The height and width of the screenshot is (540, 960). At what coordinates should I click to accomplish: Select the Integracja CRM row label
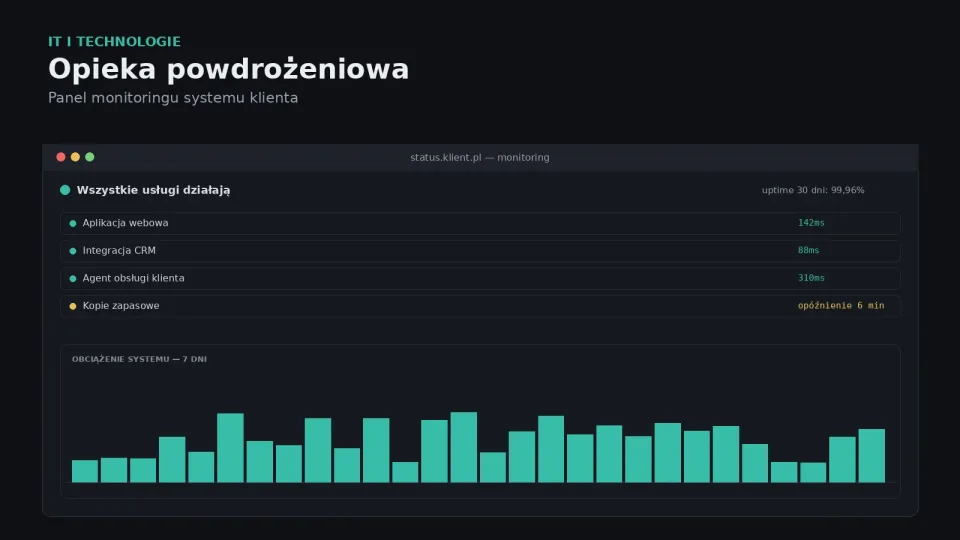(x=119, y=250)
